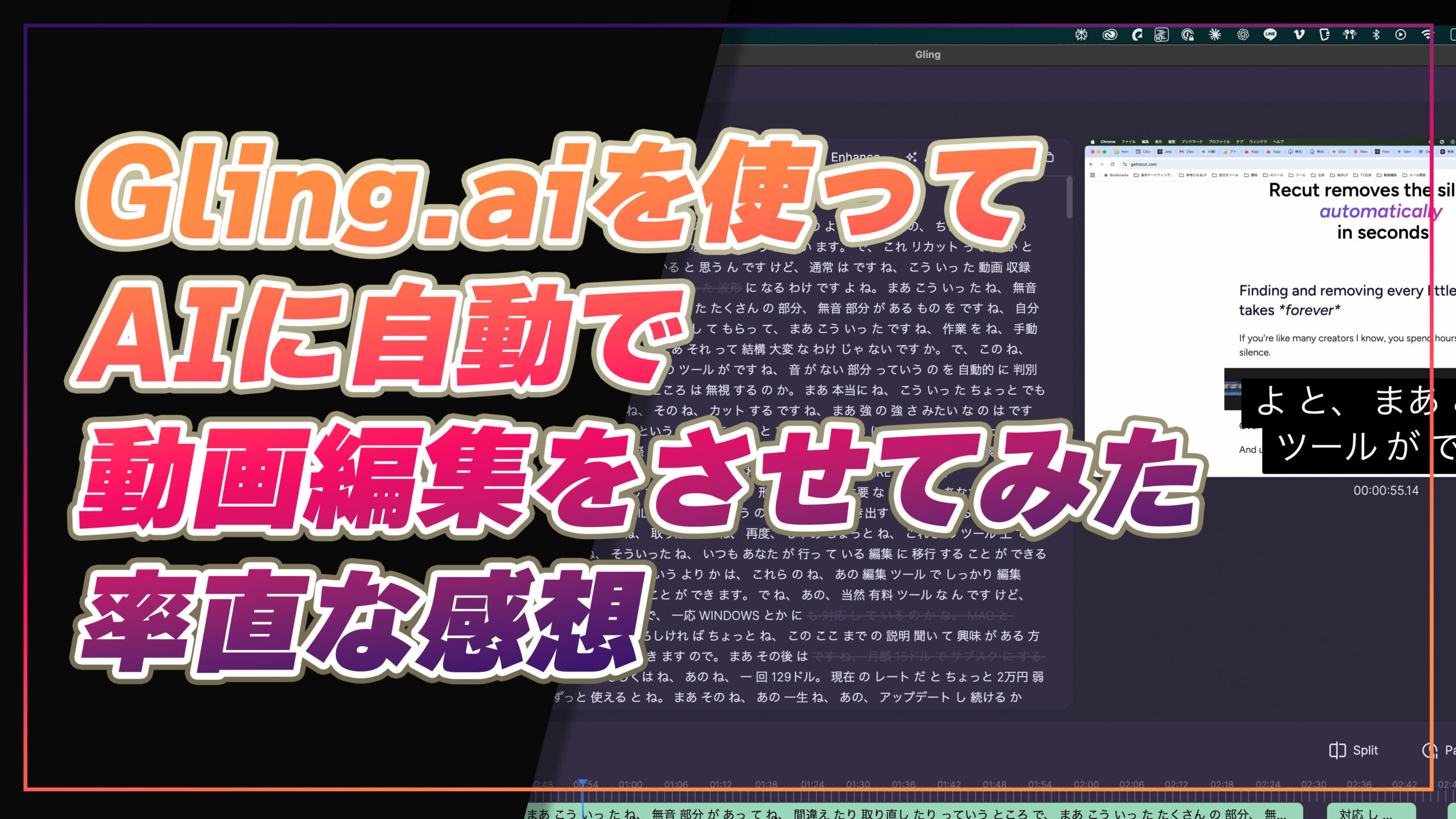Click the Adobe Creative Cloud menu bar icon
Viewport: 1456px width, 819px height.
pyautogui.click(x=1110, y=35)
